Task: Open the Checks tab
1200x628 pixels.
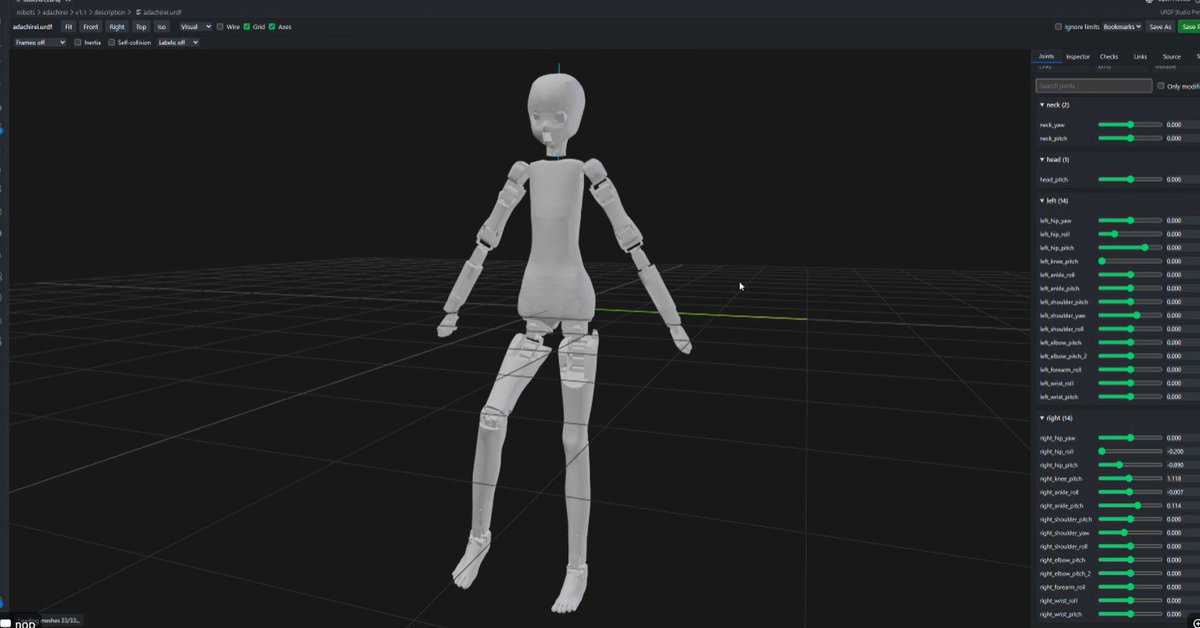Action: click(1109, 57)
